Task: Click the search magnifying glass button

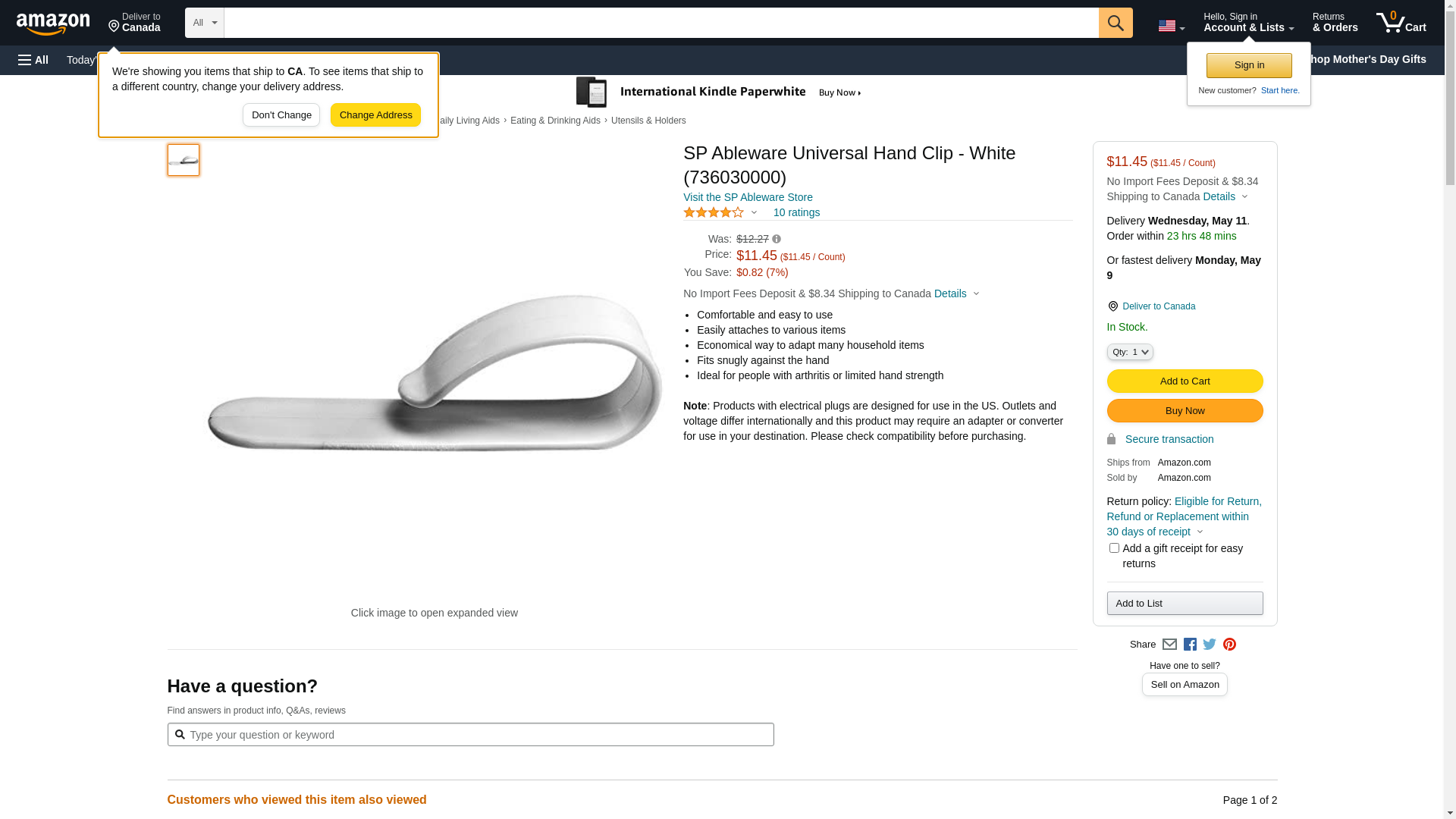Action: pyautogui.click(x=1115, y=23)
